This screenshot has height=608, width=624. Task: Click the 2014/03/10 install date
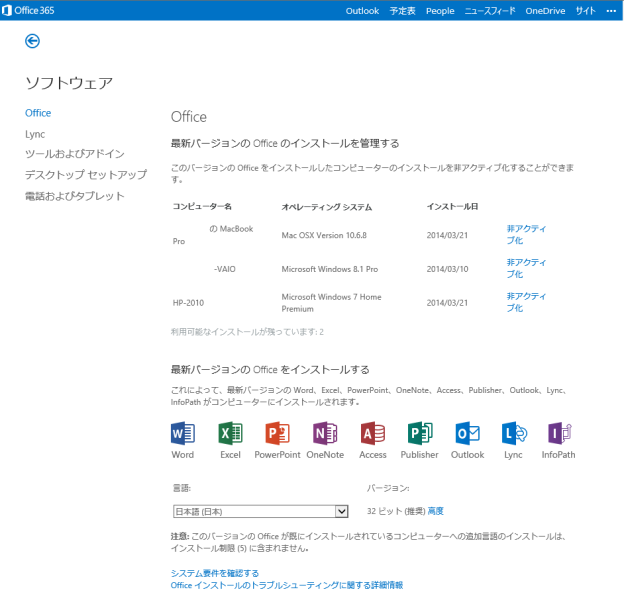pos(447,269)
